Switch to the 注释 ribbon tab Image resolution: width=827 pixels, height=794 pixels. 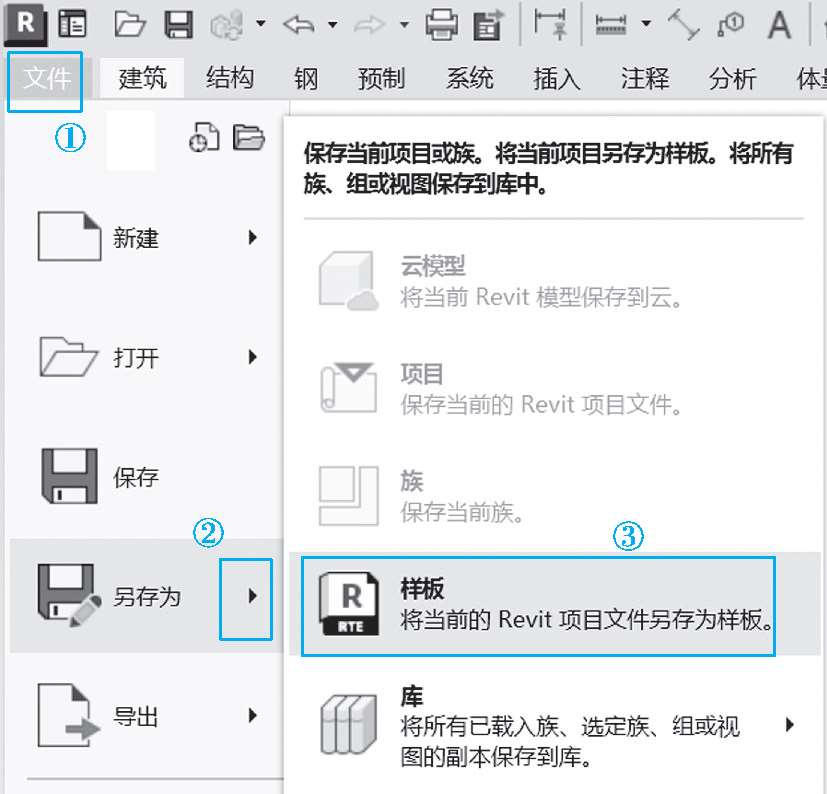coord(645,79)
